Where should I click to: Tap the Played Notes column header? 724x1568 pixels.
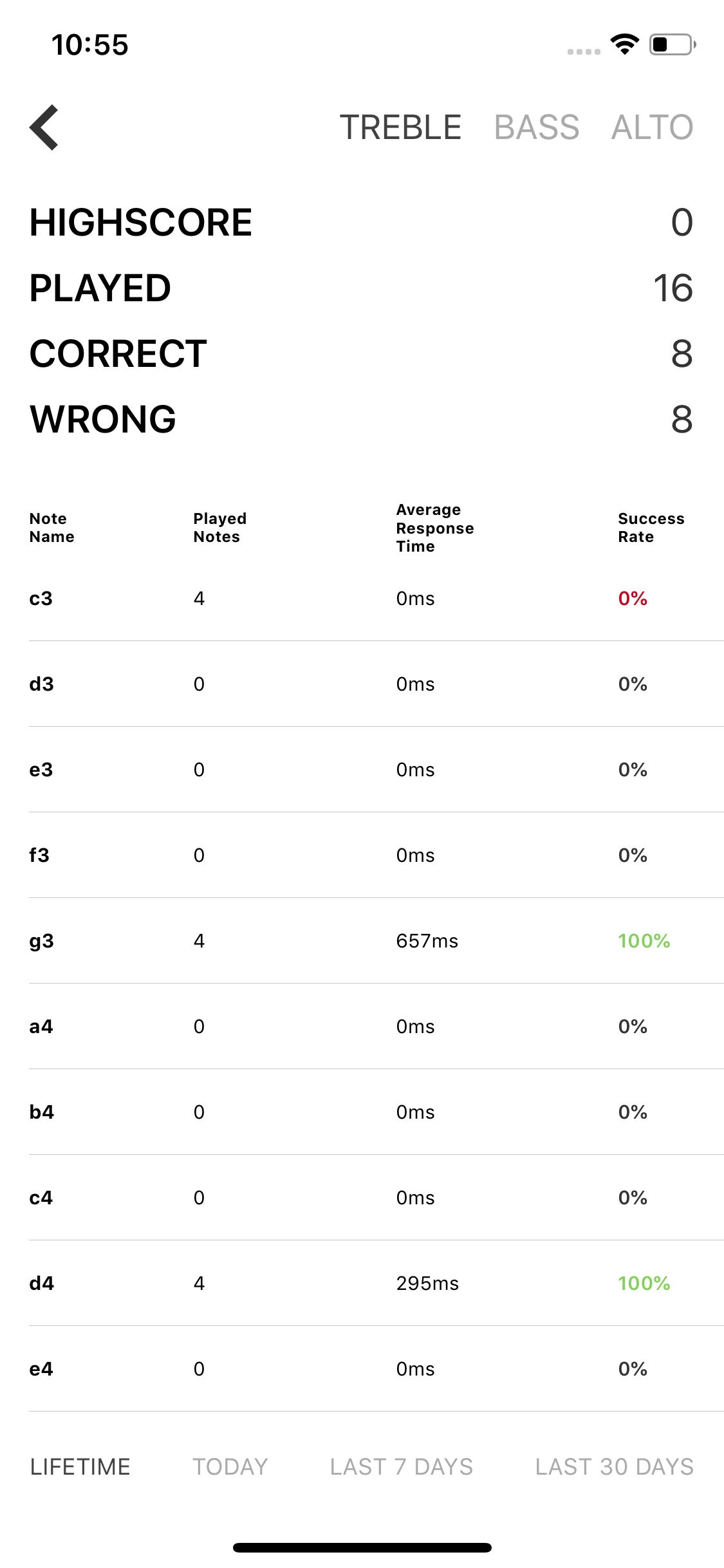tap(220, 528)
